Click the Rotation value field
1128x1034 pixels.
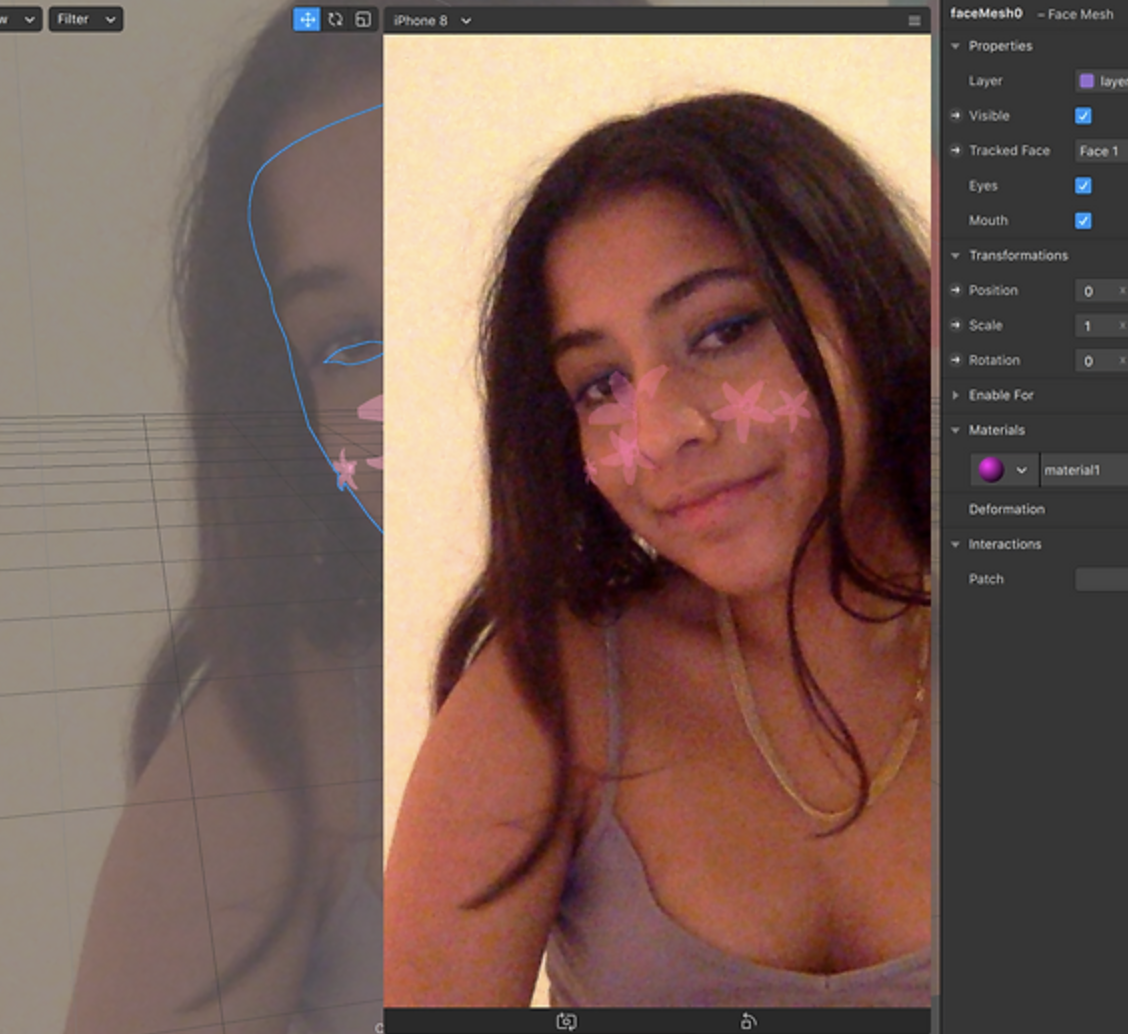pyautogui.click(x=1101, y=360)
